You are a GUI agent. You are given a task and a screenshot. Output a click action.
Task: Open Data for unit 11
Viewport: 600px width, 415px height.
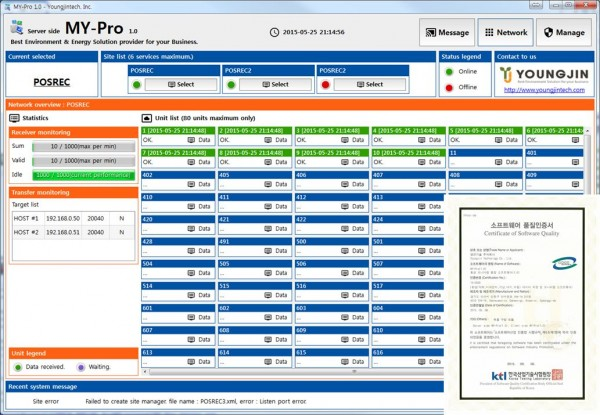click(x=506, y=162)
